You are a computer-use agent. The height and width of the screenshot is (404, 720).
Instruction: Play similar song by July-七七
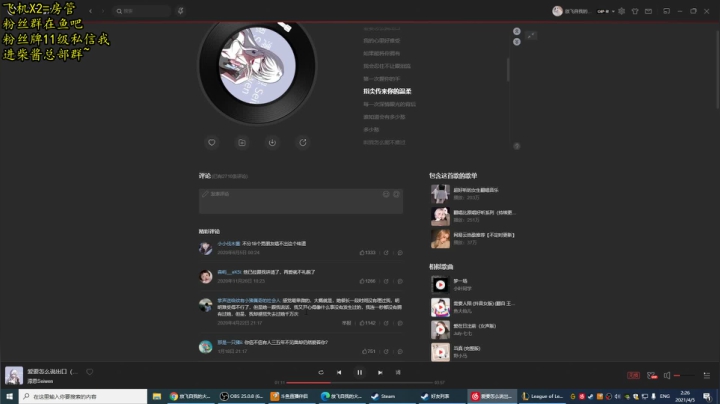click(440, 330)
